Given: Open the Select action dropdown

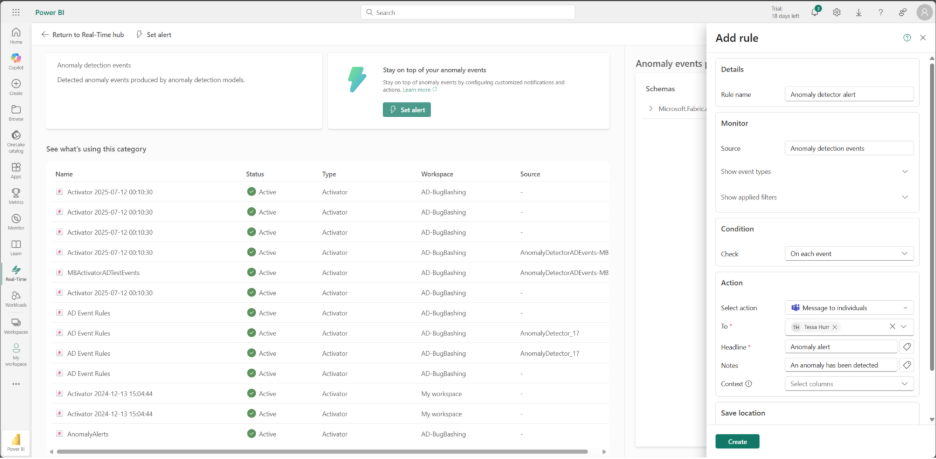Looking at the screenshot, I should point(849,308).
